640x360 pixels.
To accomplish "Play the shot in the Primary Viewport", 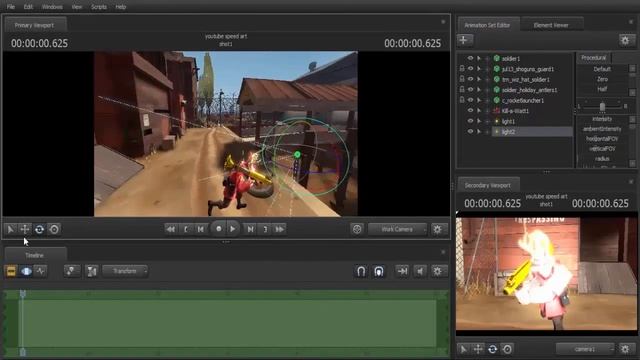I will [x=233, y=229].
